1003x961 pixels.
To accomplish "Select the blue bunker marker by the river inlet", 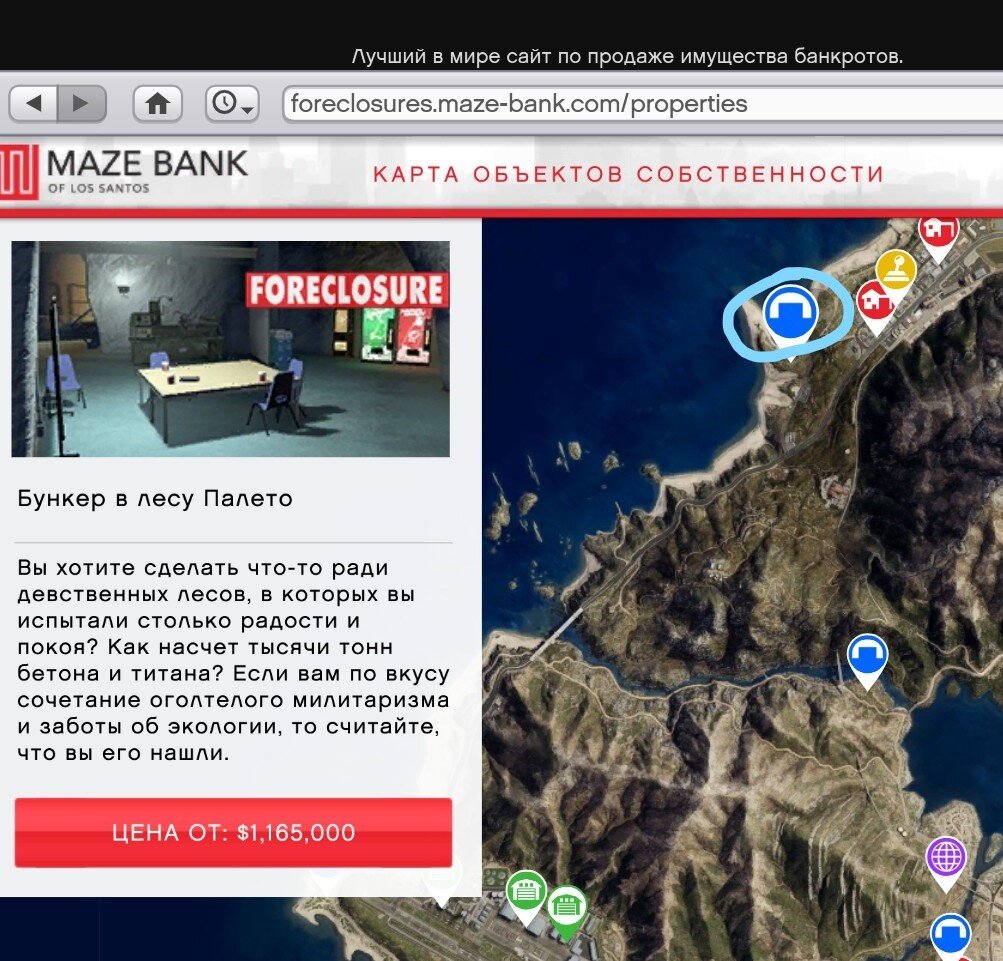I will tap(867, 660).
